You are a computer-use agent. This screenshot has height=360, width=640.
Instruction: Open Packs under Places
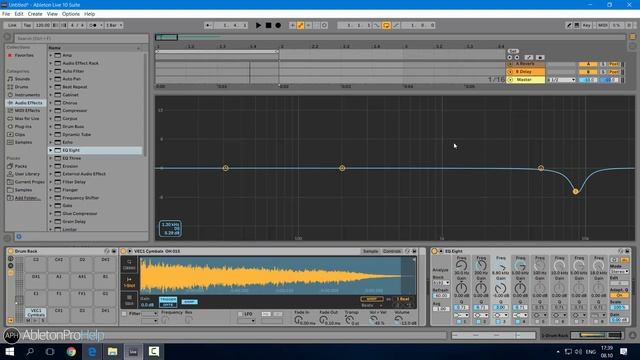[x=20, y=166]
